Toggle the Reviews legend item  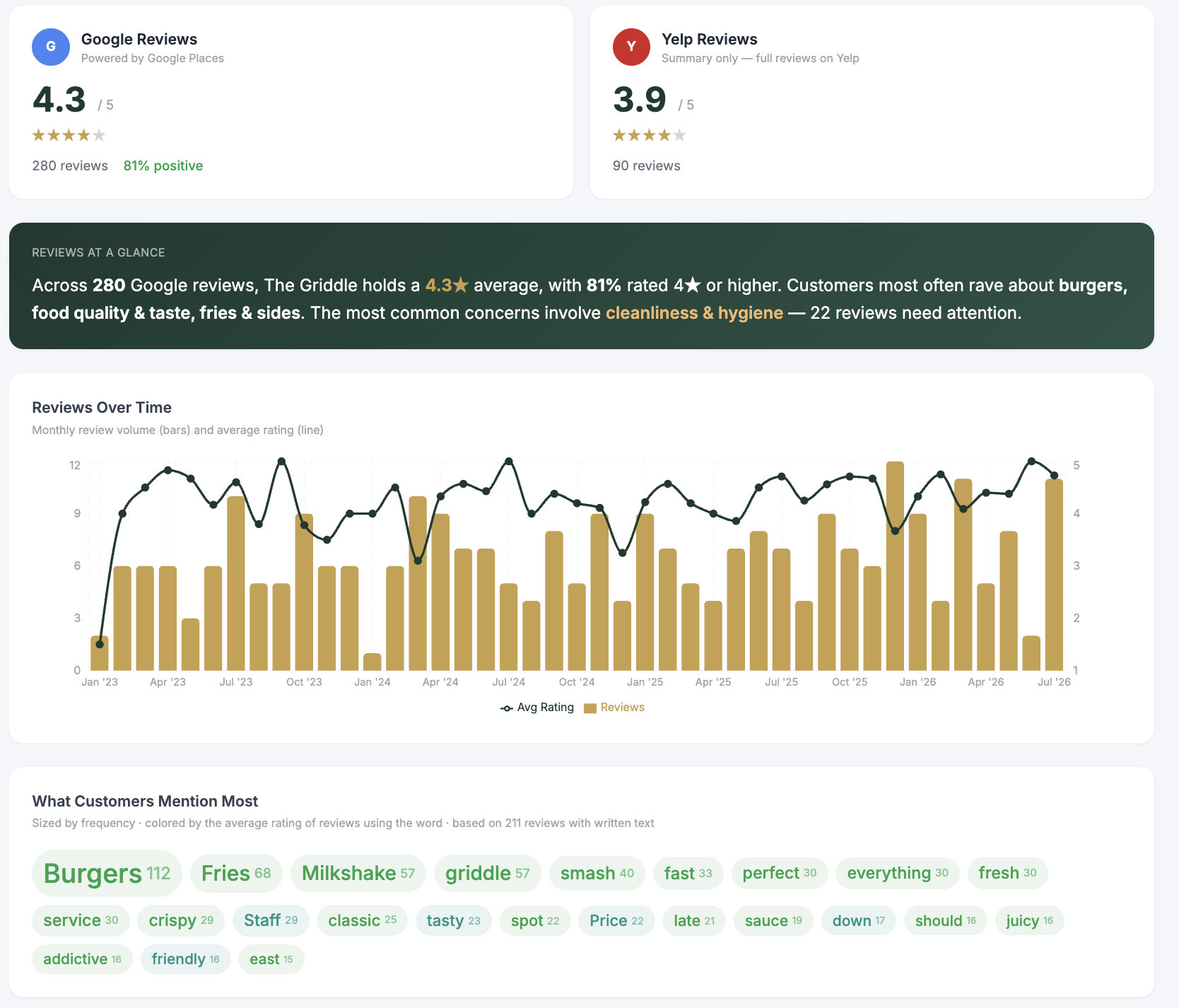[614, 708]
